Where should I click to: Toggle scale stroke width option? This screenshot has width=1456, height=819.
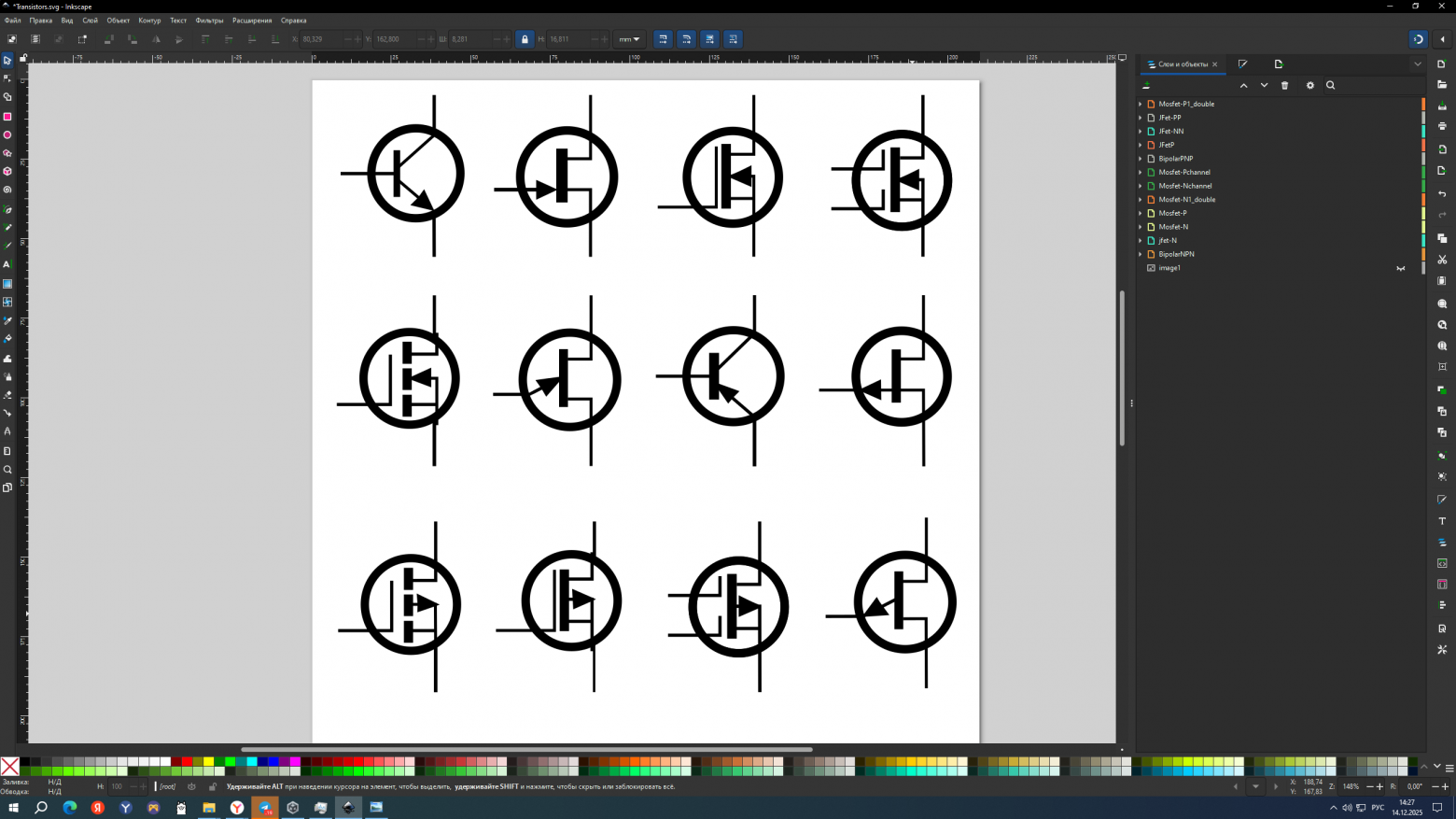point(664,39)
